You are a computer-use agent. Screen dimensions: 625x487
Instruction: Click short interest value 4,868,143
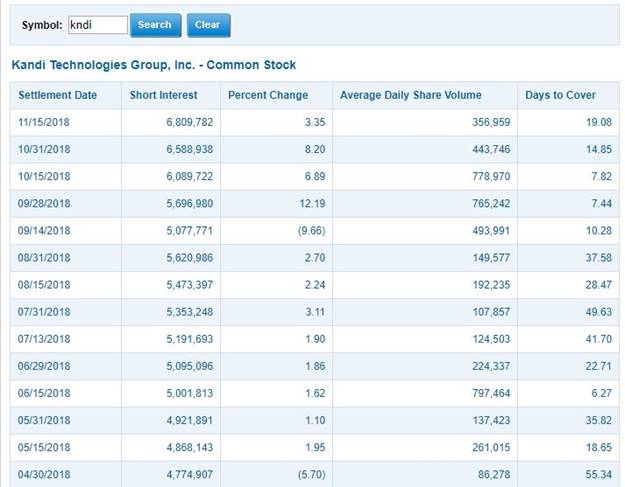click(x=190, y=448)
